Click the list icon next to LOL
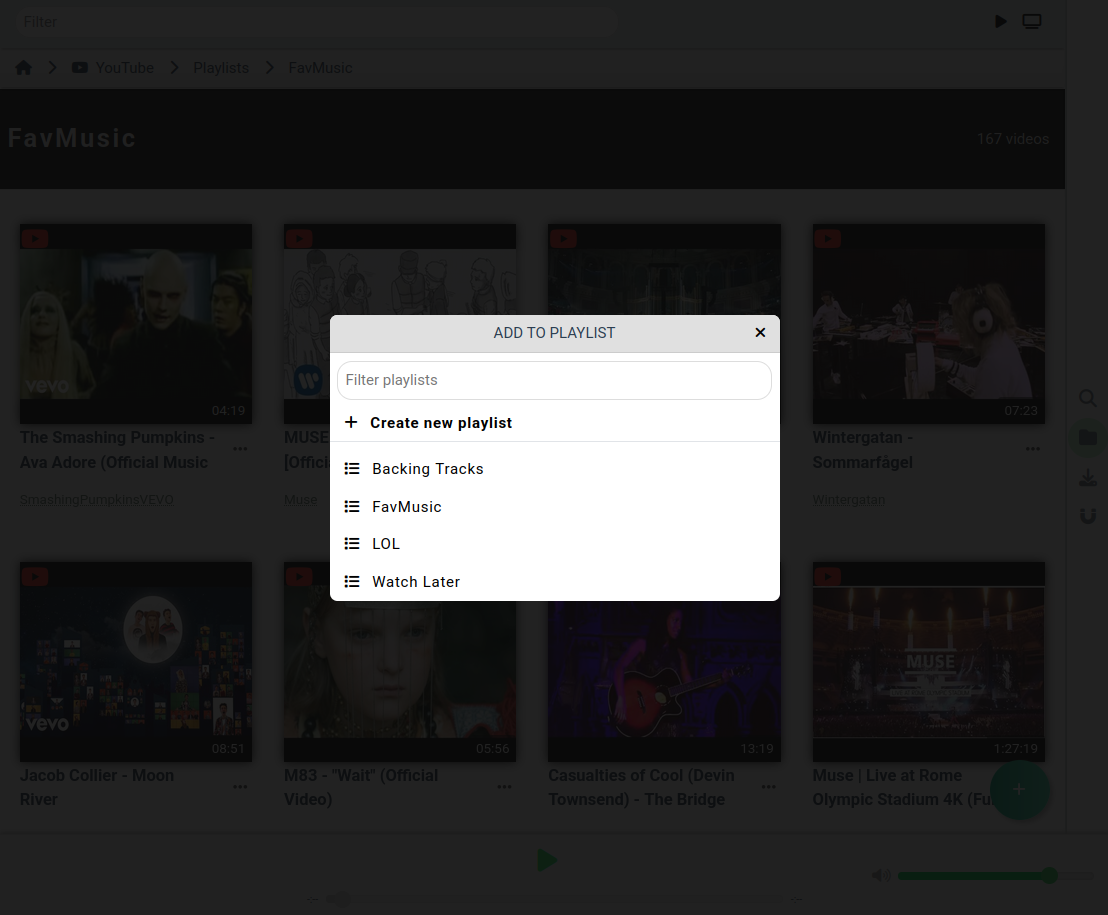The image size is (1108, 915). (x=352, y=544)
